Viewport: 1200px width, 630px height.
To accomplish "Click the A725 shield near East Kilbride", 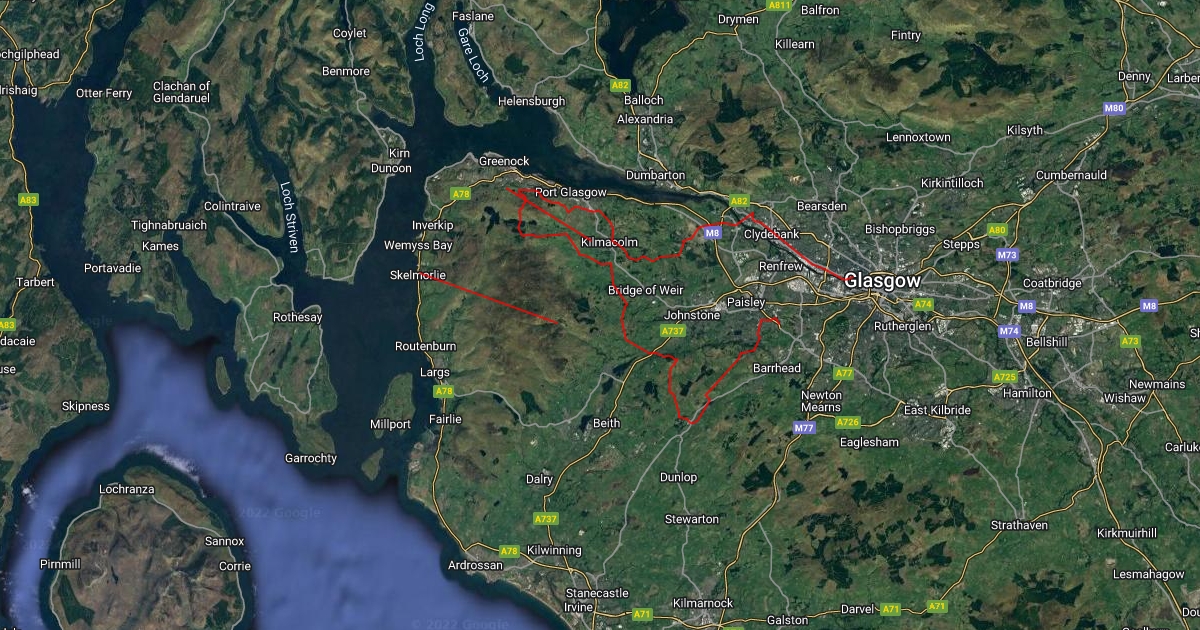I will tap(1004, 377).
